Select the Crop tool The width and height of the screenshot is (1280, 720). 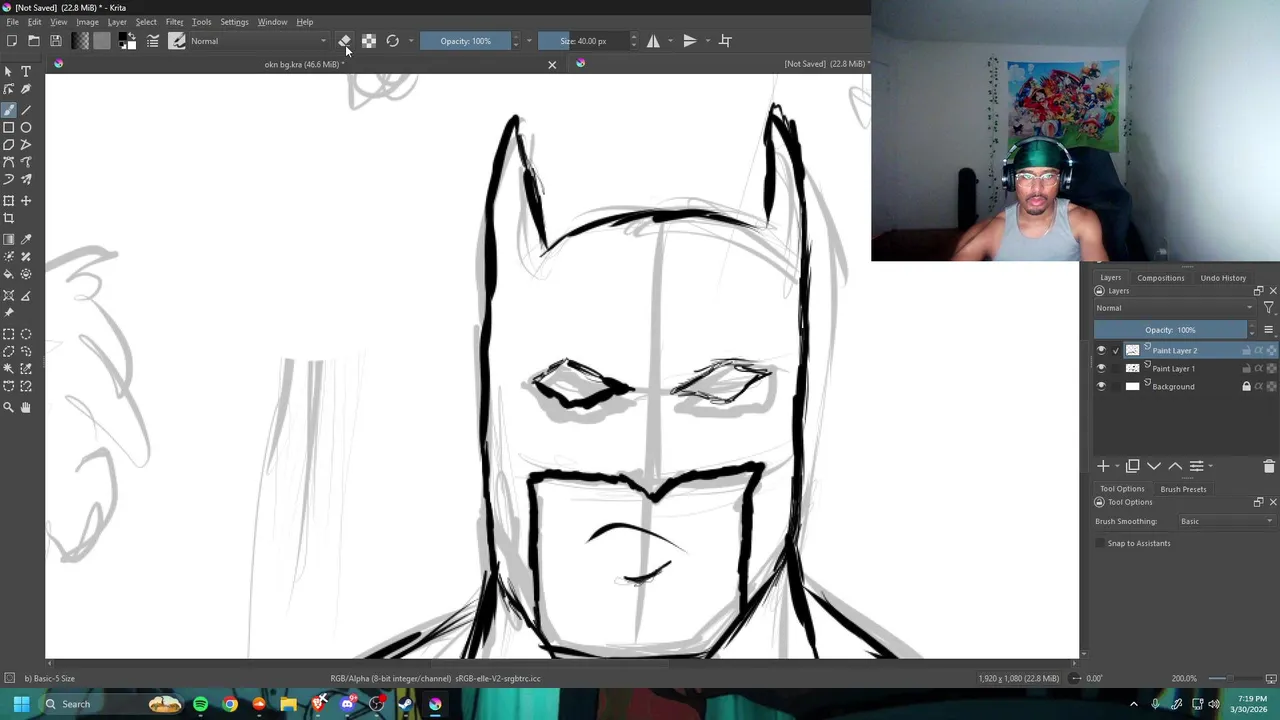pyautogui.click(x=9, y=218)
